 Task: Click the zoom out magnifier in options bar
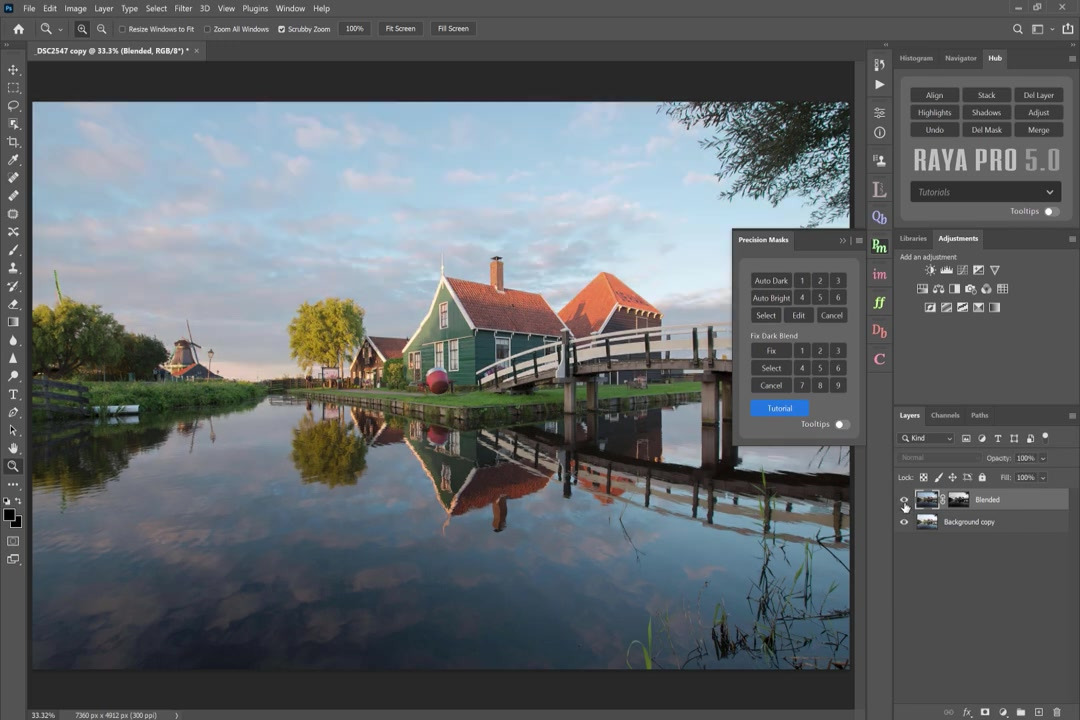coord(101,29)
